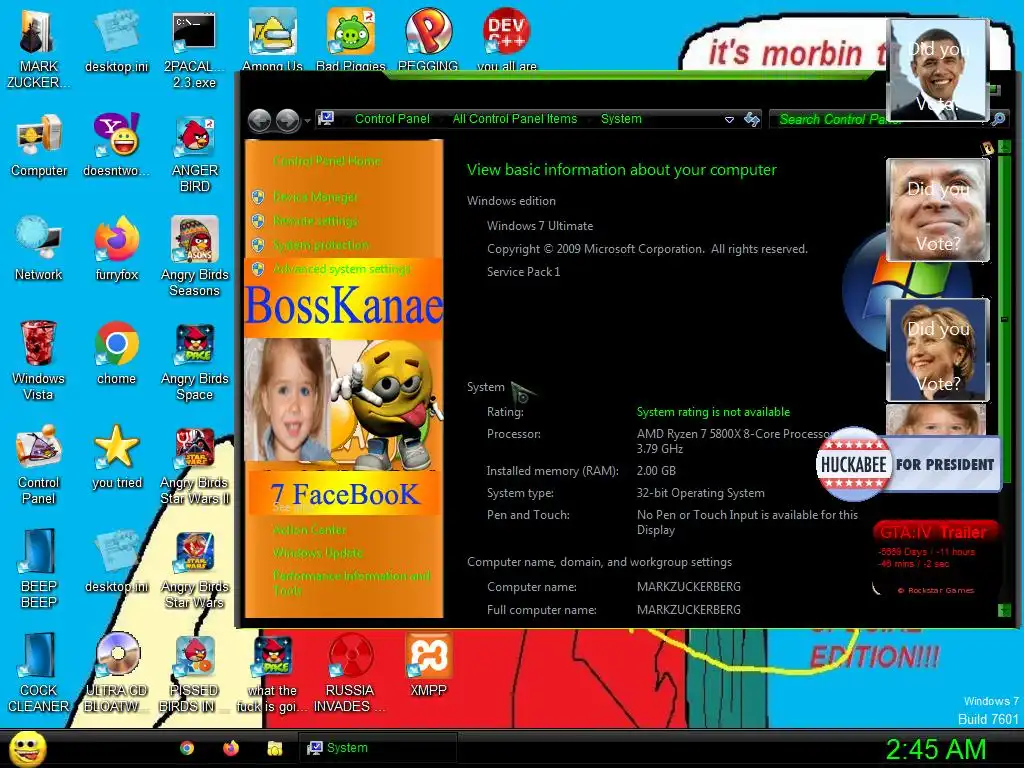Viewport: 1024px width, 768px height.
Task: Click the BossKanae sidebar banner
Action: 344,306
